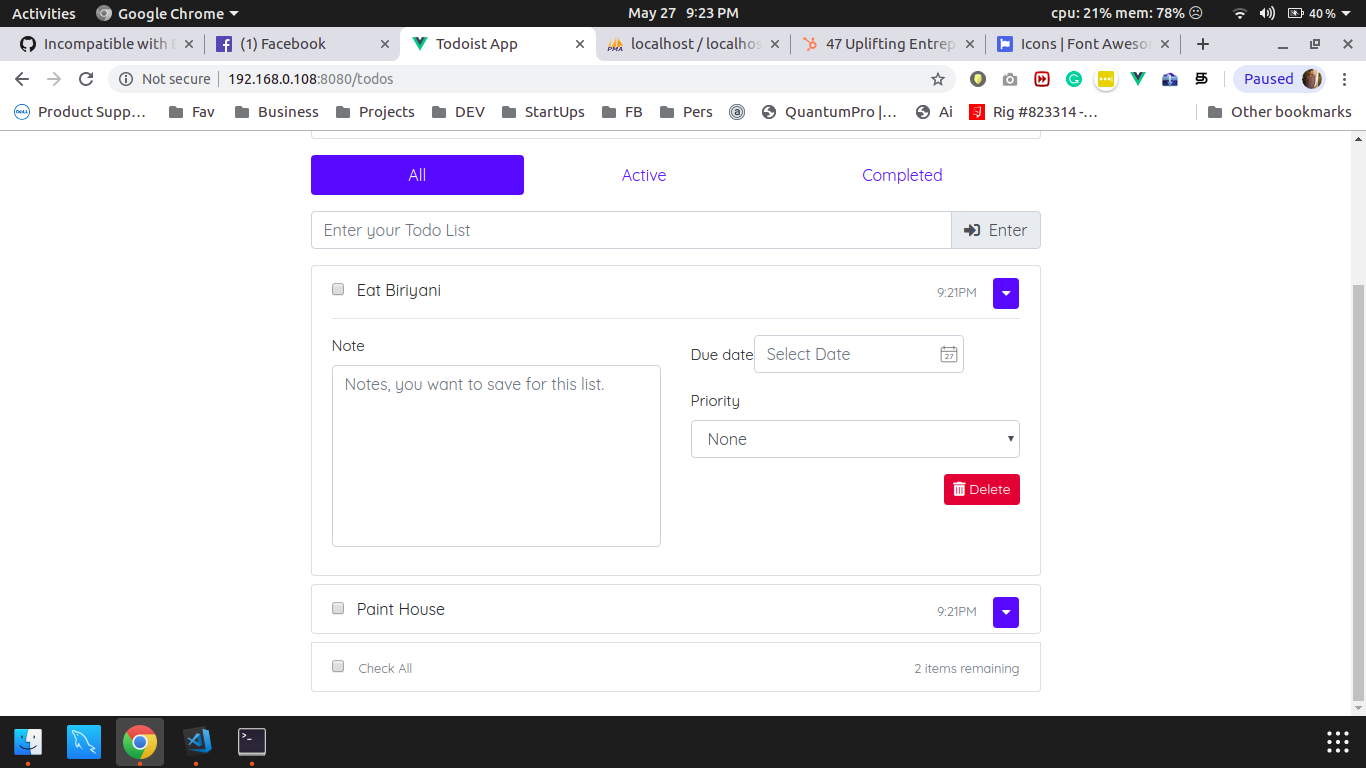The width and height of the screenshot is (1366, 768).
Task: Click the arrow icon inside the Enter button
Action: point(971,230)
